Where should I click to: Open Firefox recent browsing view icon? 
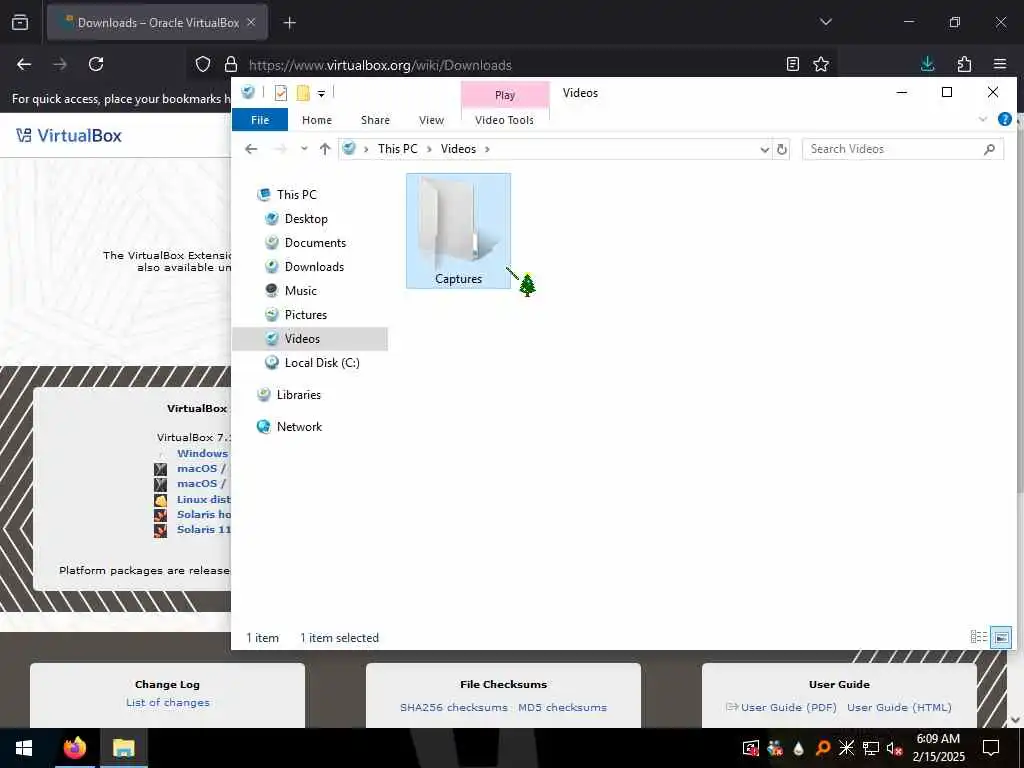(20, 22)
